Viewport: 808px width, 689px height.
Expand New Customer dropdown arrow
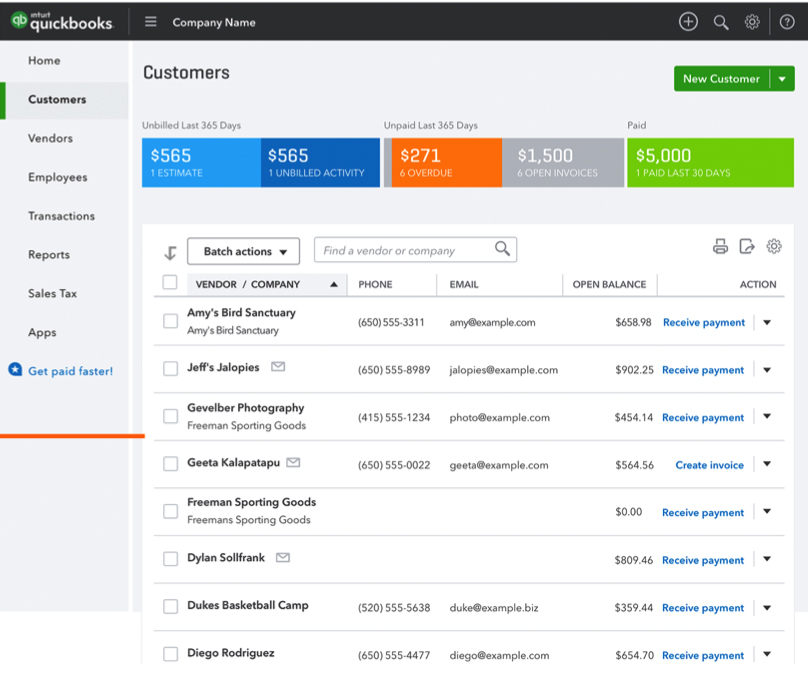(x=782, y=79)
